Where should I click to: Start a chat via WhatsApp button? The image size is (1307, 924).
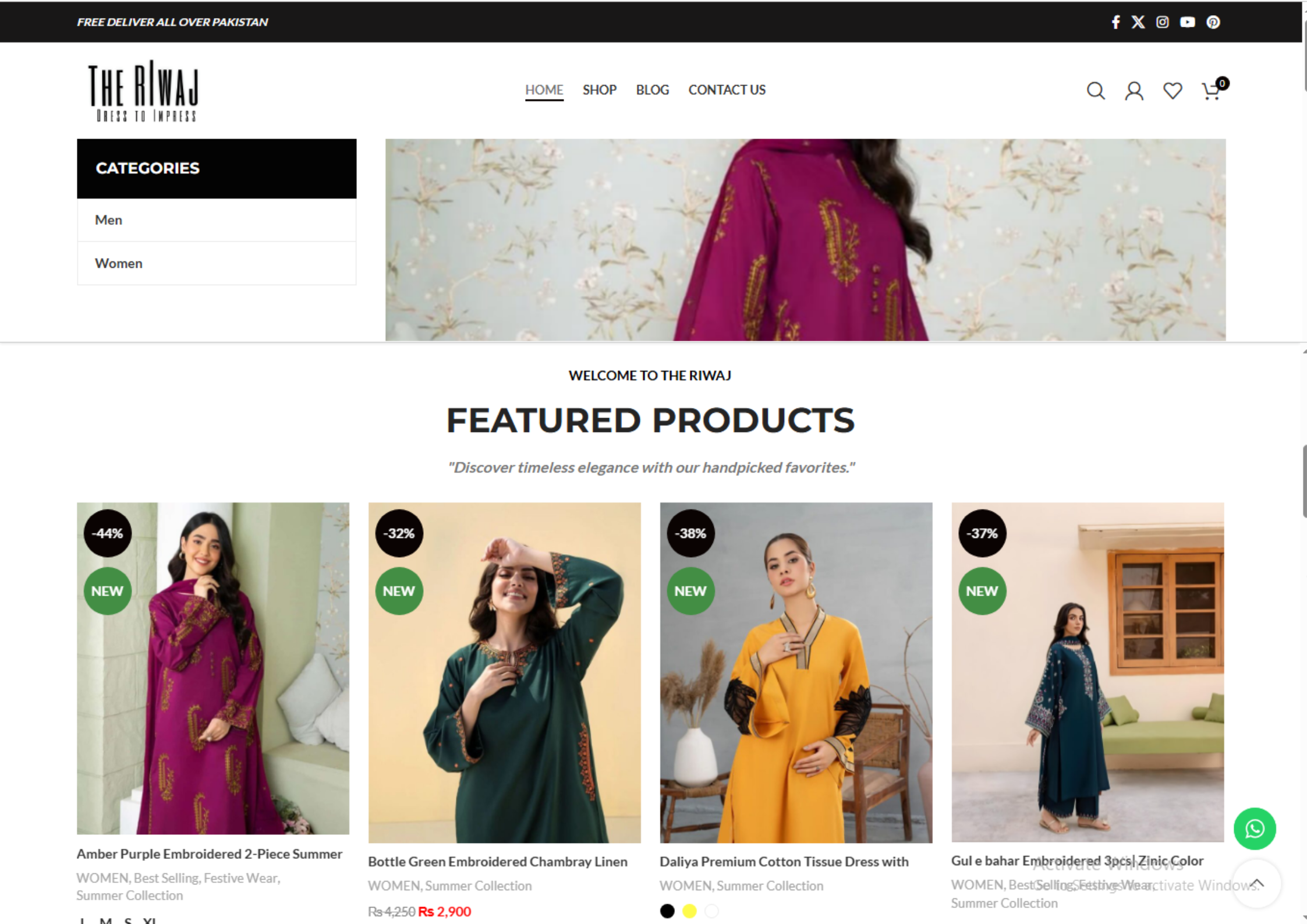(x=1254, y=828)
